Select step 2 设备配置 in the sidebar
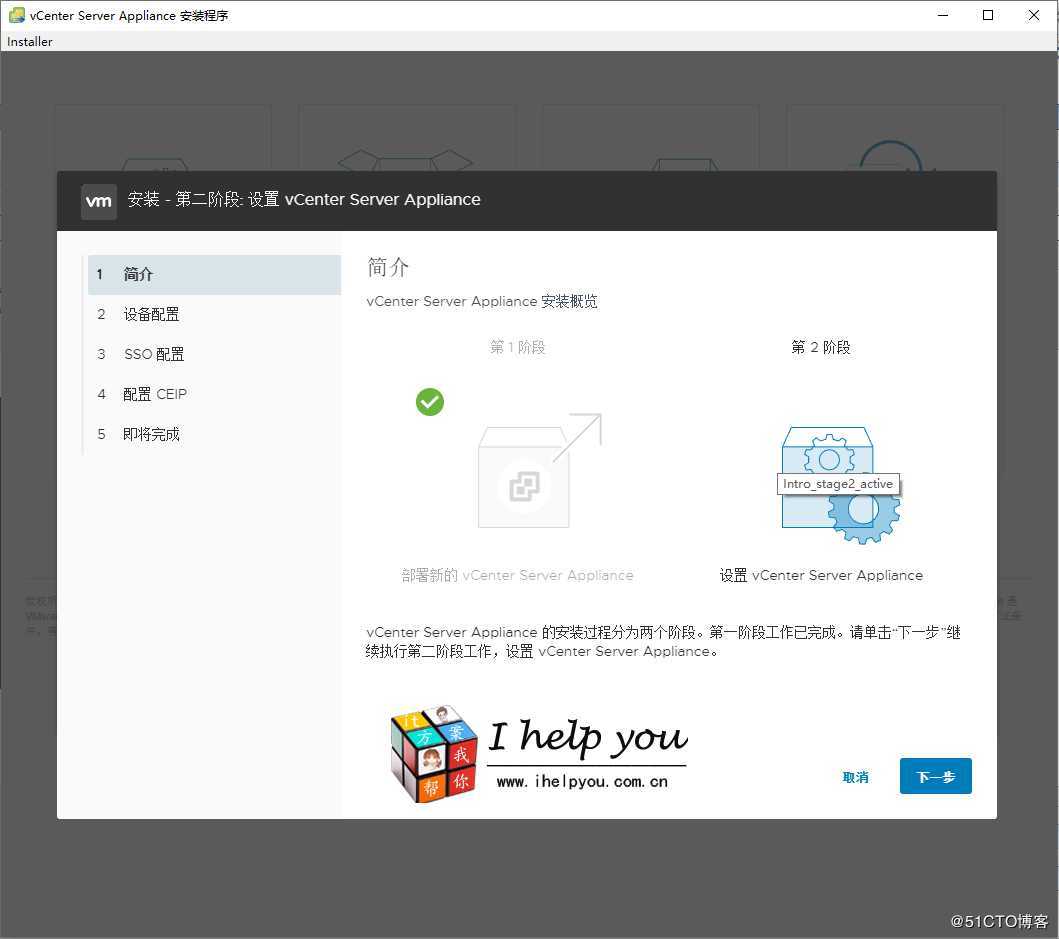1059x939 pixels. click(x=214, y=314)
